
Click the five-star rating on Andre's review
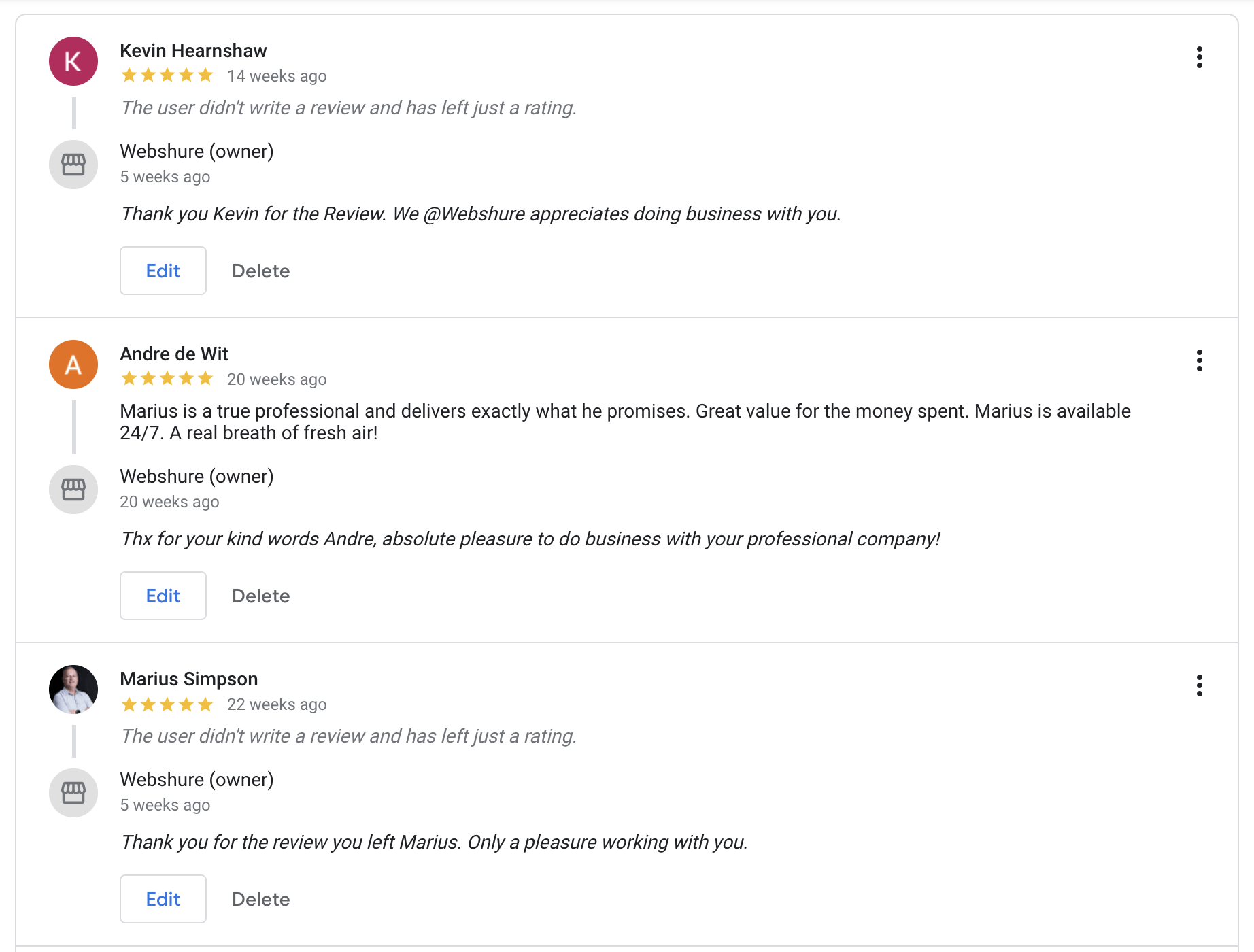(167, 379)
